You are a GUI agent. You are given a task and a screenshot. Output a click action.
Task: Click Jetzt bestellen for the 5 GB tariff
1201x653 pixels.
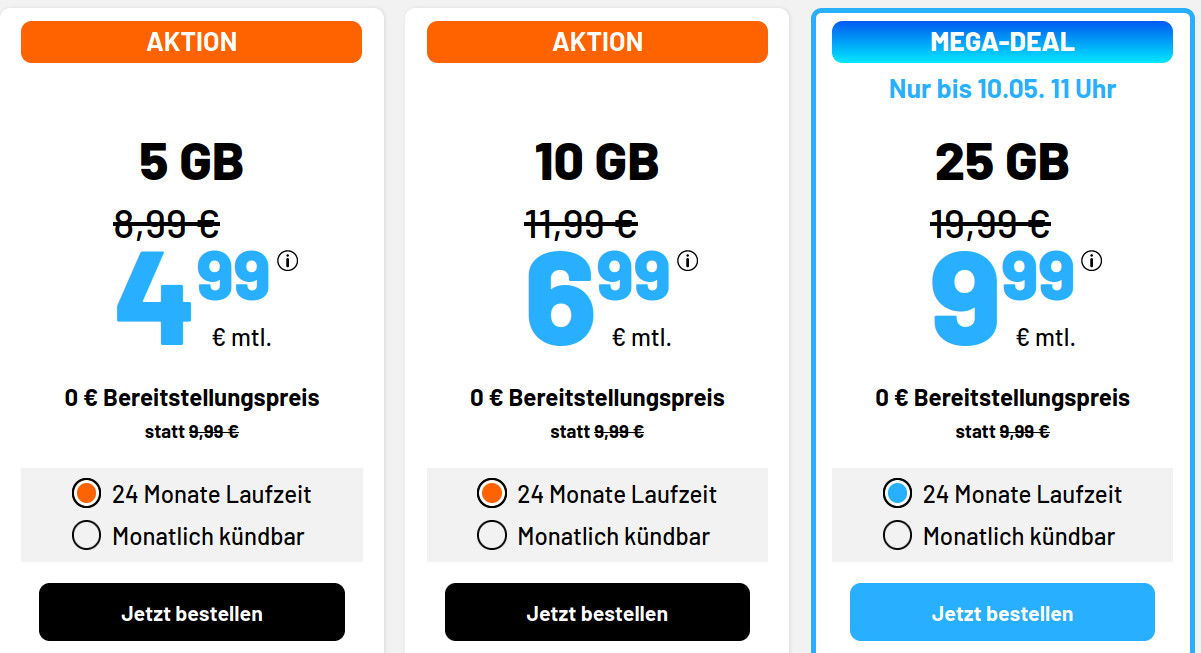[x=191, y=611]
